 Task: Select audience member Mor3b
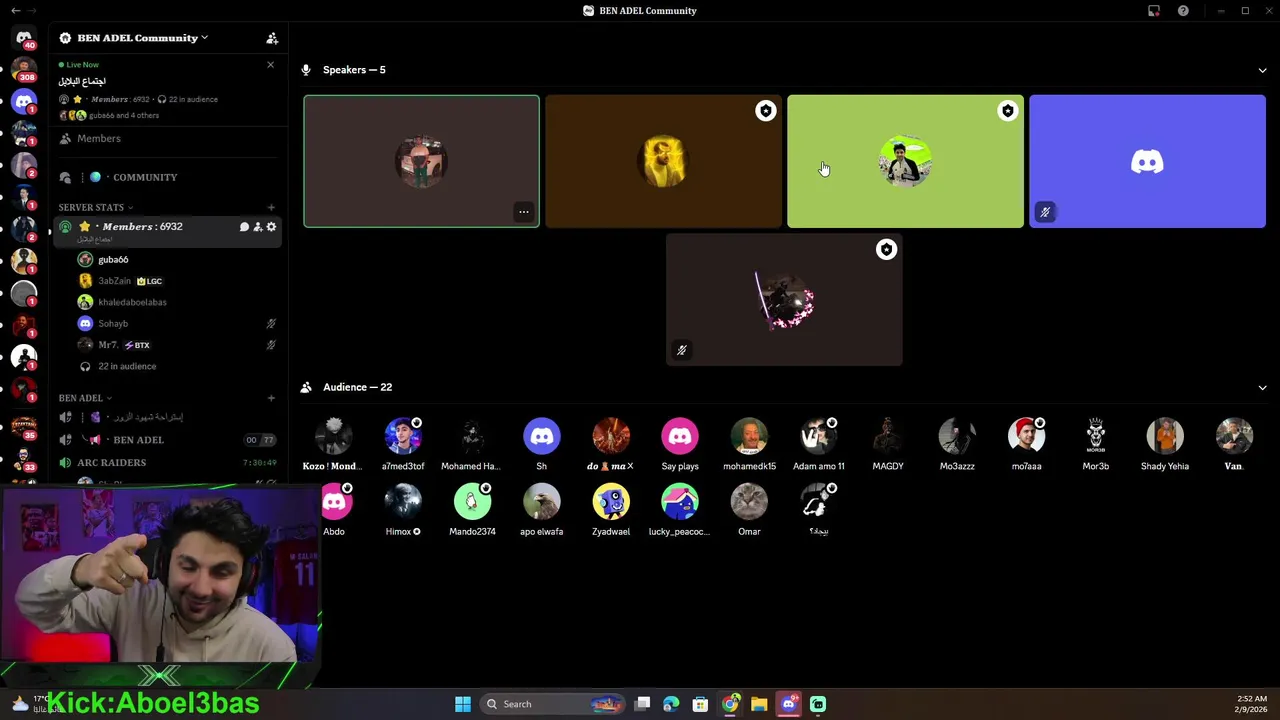(1096, 444)
